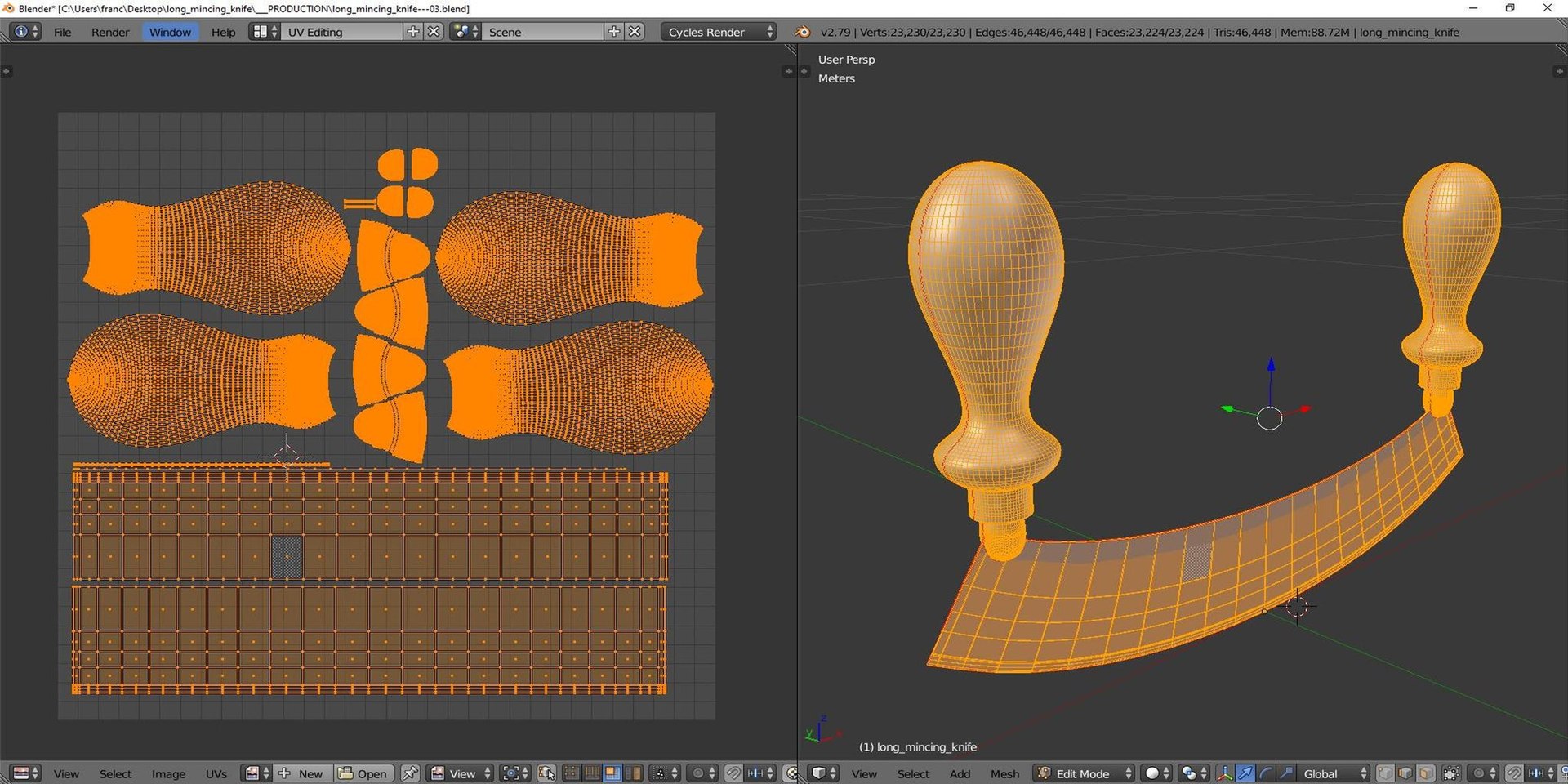Viewport: 1568px width, 784px height.
Task: Open the UV sticky selection mode dropdown
Action: (666, 773)
